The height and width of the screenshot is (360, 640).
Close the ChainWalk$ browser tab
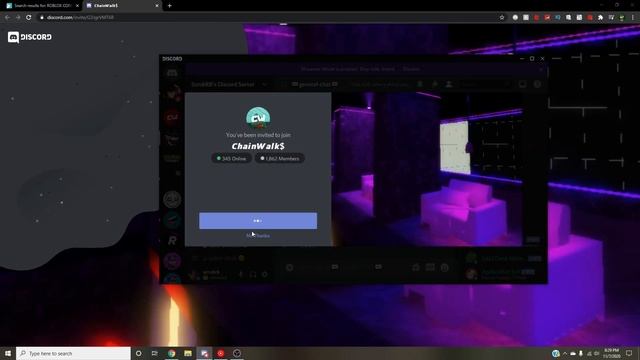pyautogui.click(x=157, y=6)
